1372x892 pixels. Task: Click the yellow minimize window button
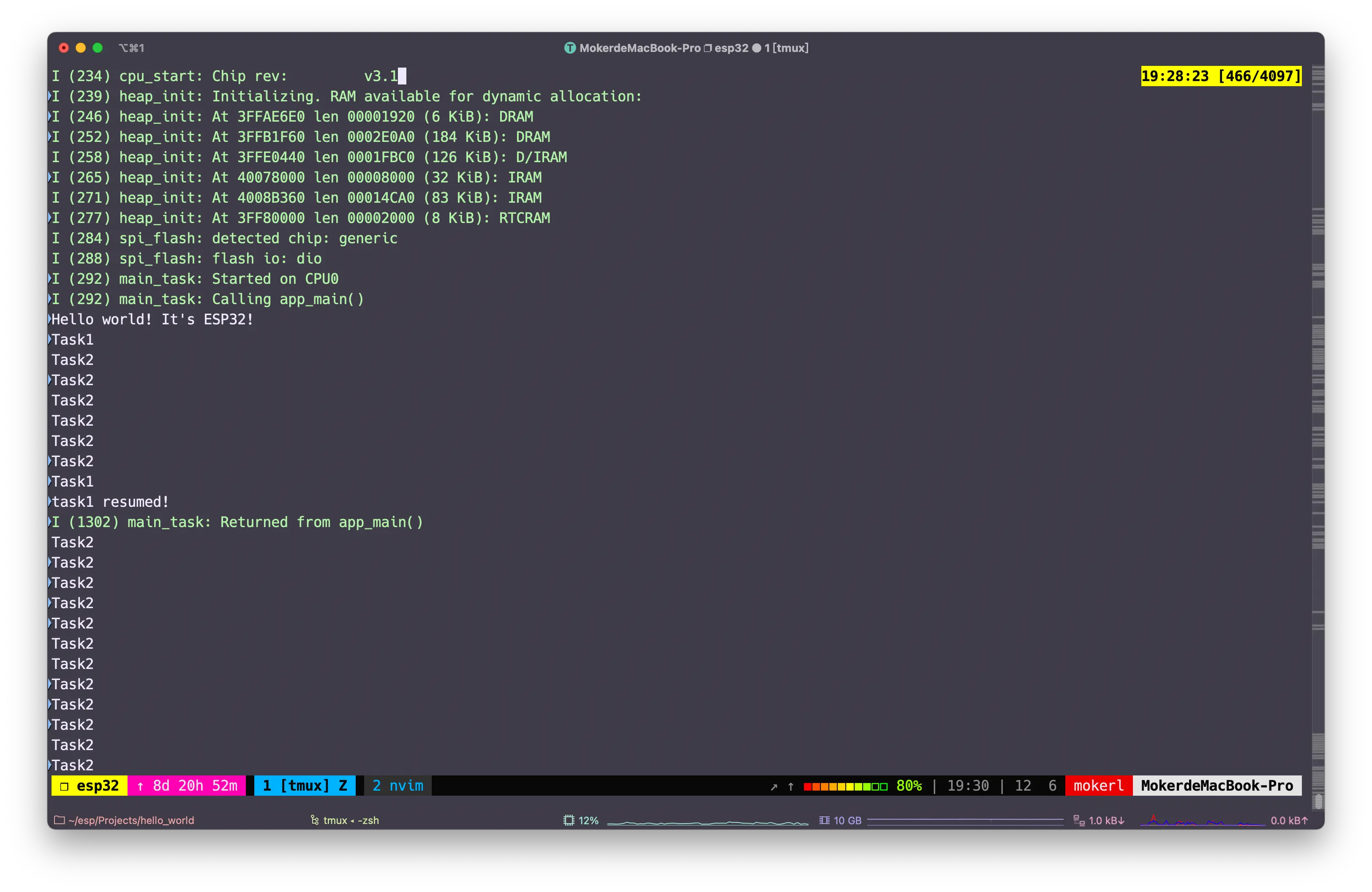click(x=81, y=48)
